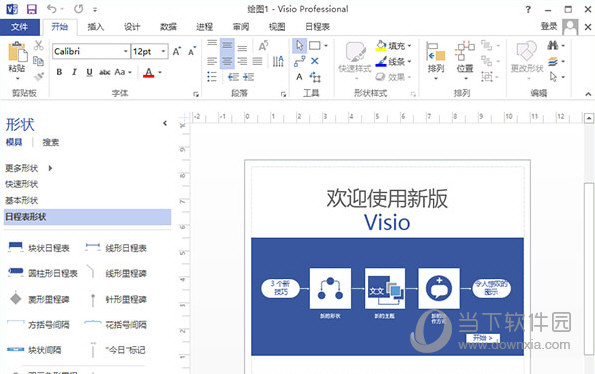Undo the last action
Viewport: 595px width, 374px height.
(52, 8)
